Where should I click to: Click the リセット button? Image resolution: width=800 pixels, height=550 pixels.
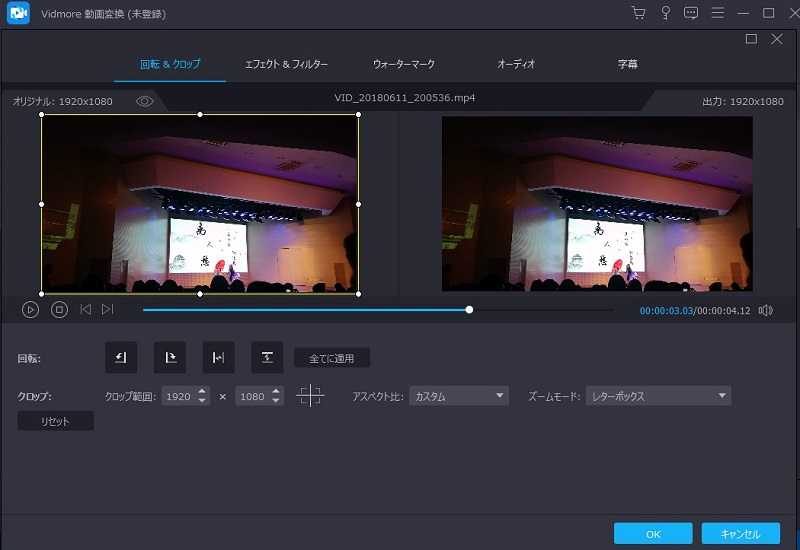(x=56, y=421)
